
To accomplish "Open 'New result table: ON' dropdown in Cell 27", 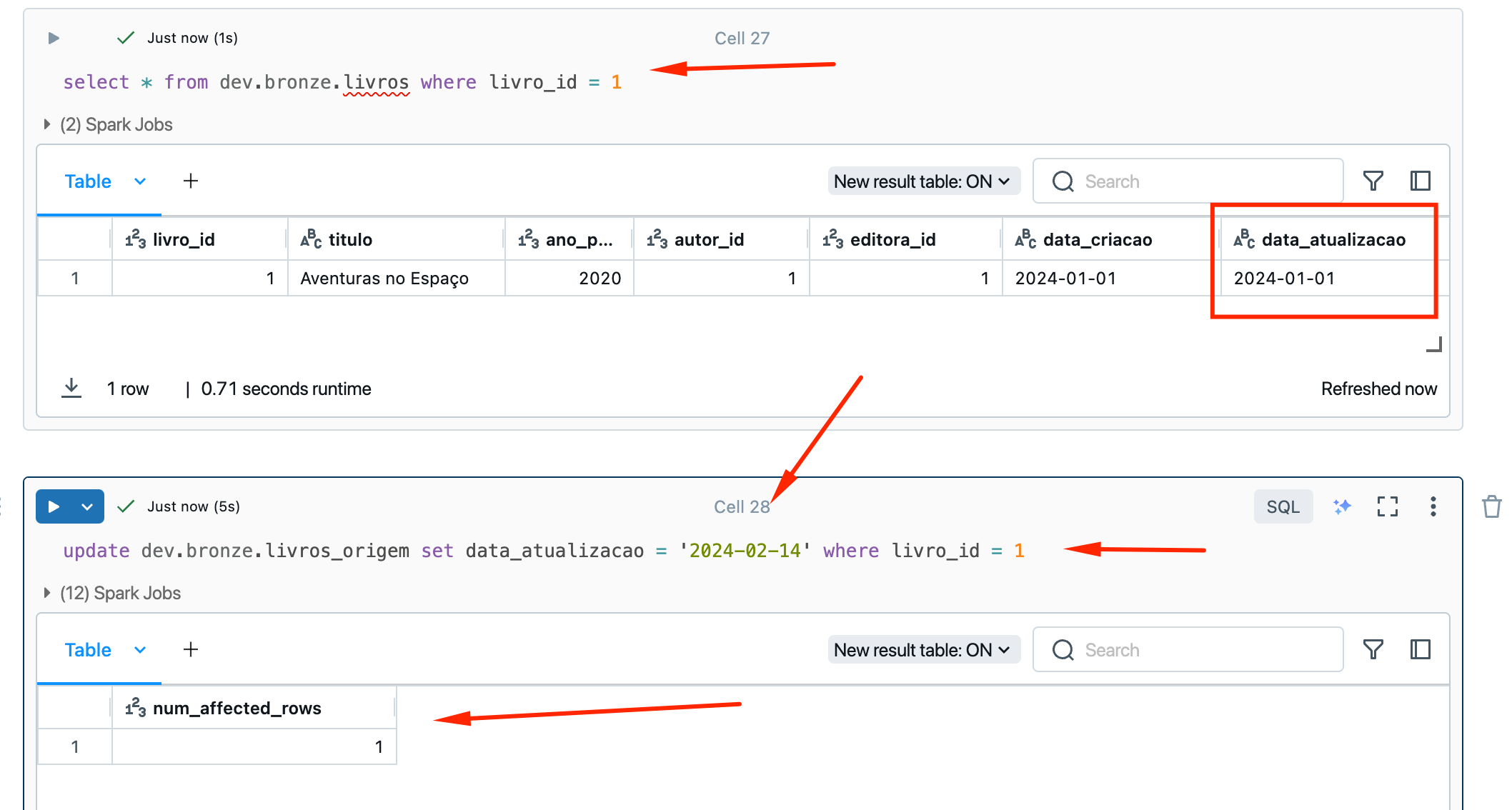I will click(922, 181).
